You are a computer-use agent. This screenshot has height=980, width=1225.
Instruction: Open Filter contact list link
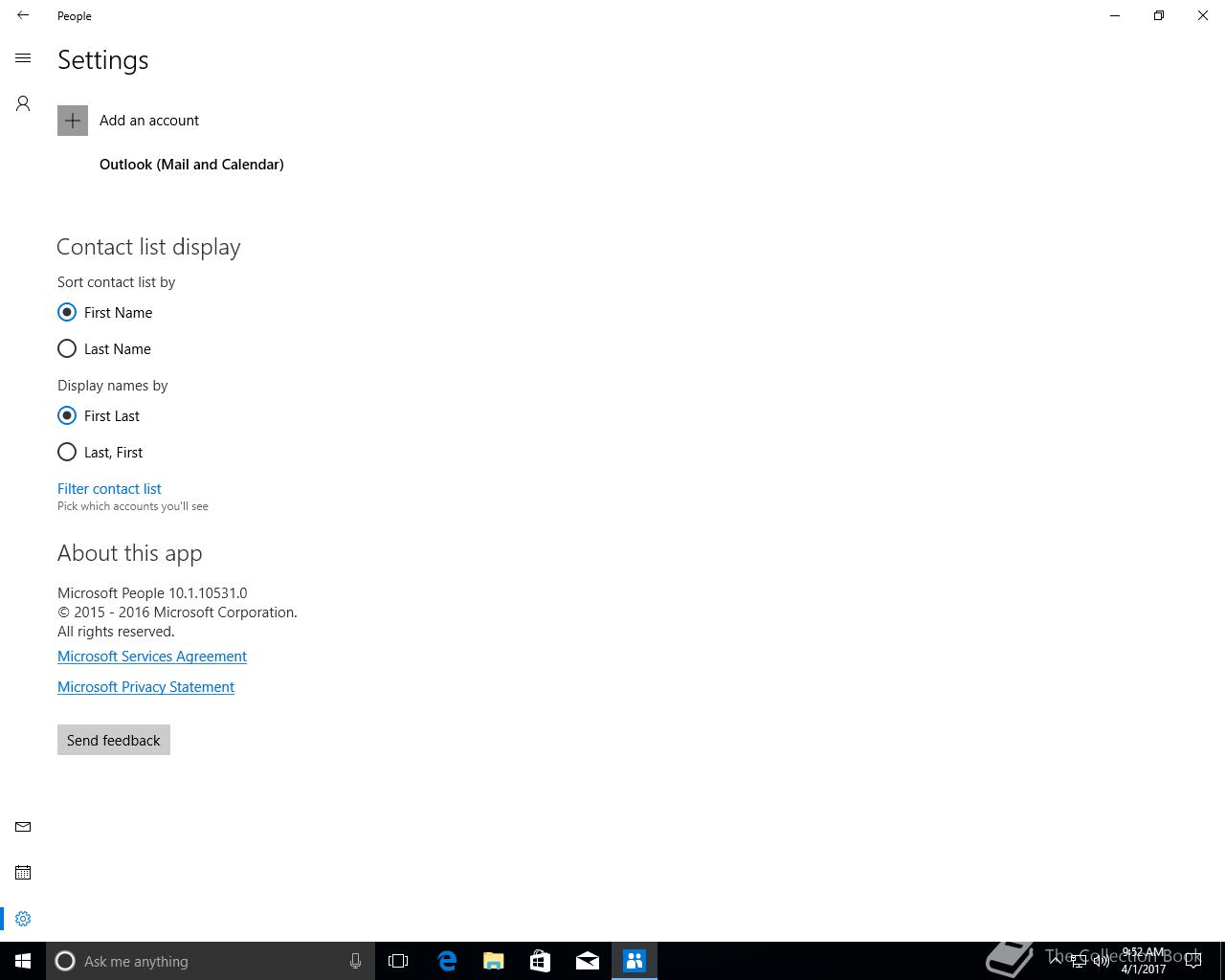109,489
